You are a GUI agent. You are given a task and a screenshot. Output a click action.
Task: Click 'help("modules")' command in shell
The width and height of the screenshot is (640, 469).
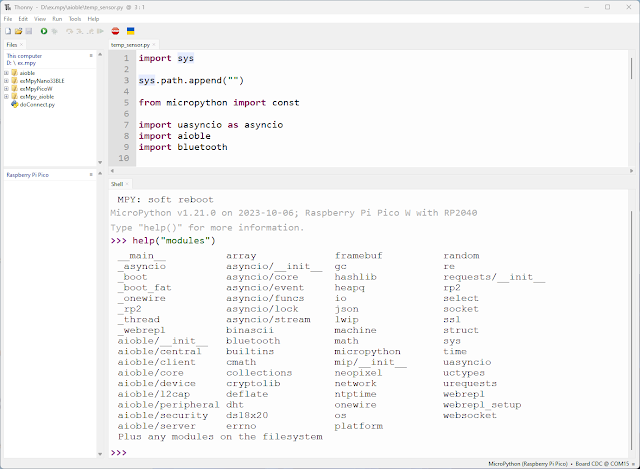coord(173,241)
